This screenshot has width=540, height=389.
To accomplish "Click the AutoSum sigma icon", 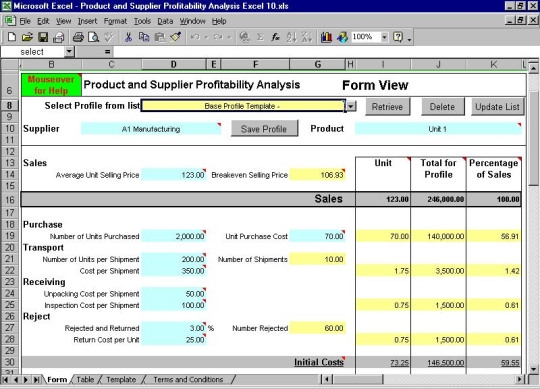I will [x=260, y=37].
